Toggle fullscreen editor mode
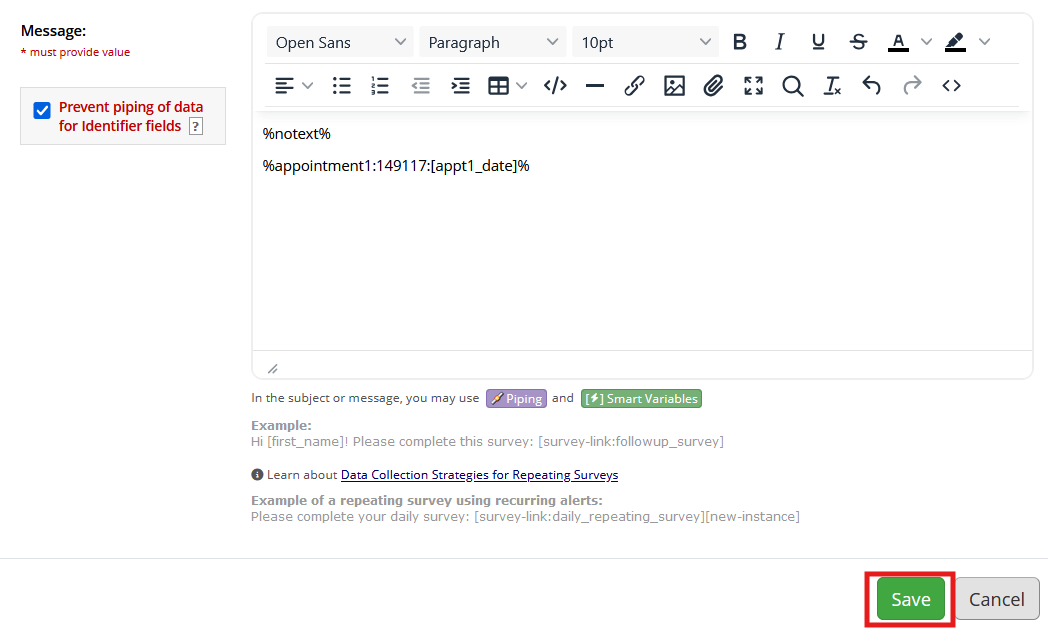Screen dimensions: 1048x628 pyautogui.click(x=753, y=86)
